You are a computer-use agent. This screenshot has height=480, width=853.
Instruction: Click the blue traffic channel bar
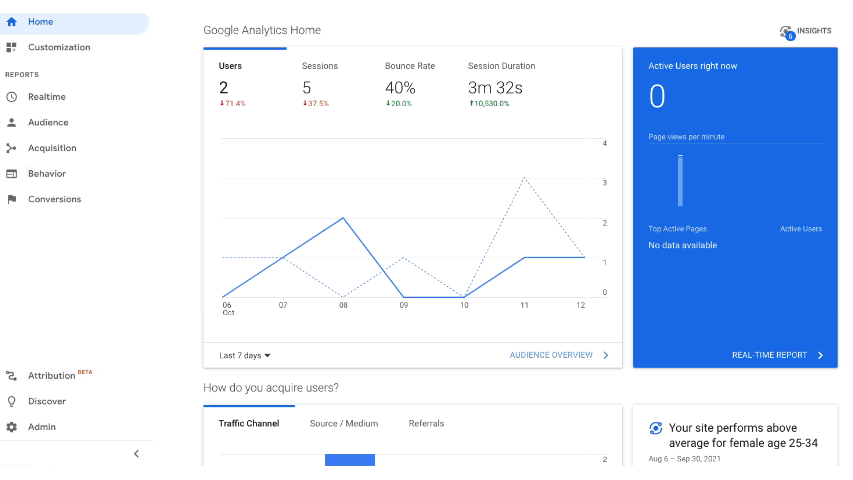[x=350, y=460]
